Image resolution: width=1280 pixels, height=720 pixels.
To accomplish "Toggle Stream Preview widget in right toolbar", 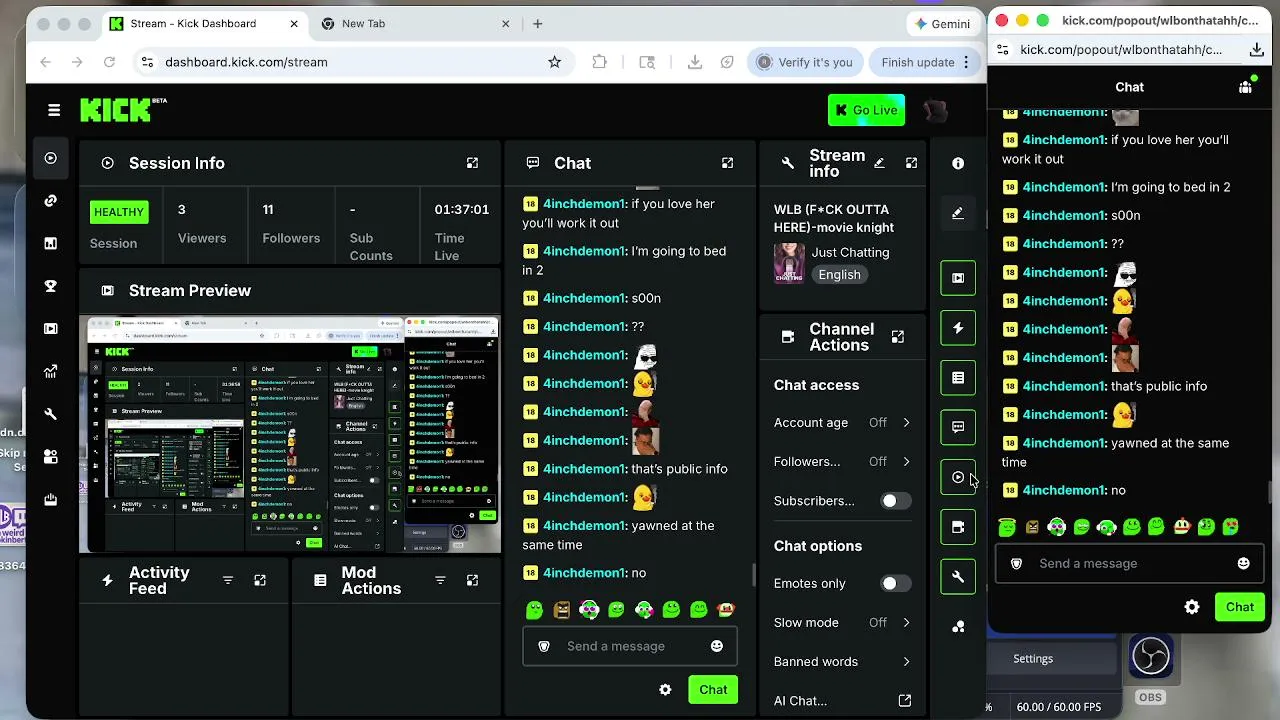I will pos(958,278).
